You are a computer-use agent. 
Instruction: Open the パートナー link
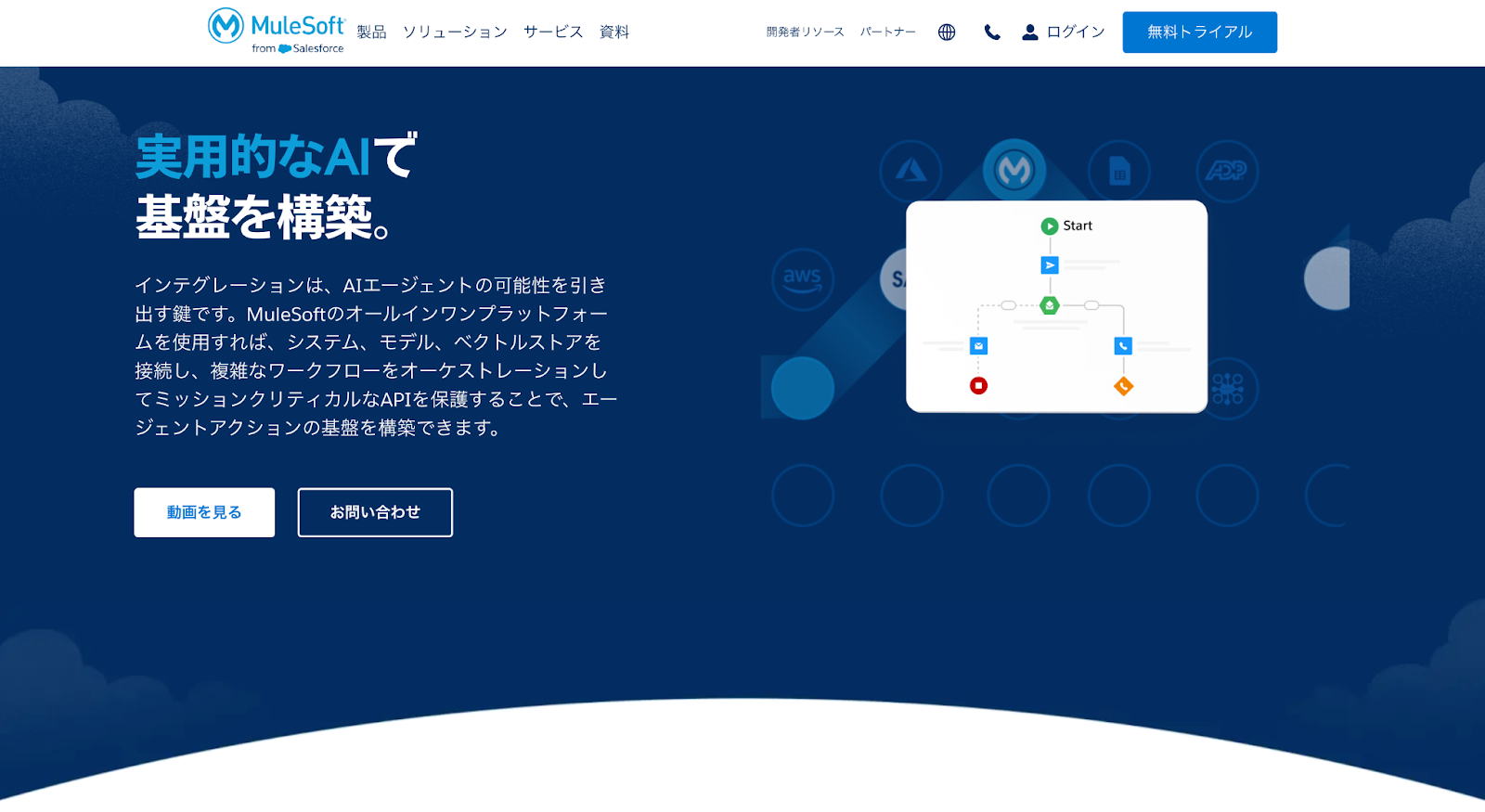click(x=887, y=32)
